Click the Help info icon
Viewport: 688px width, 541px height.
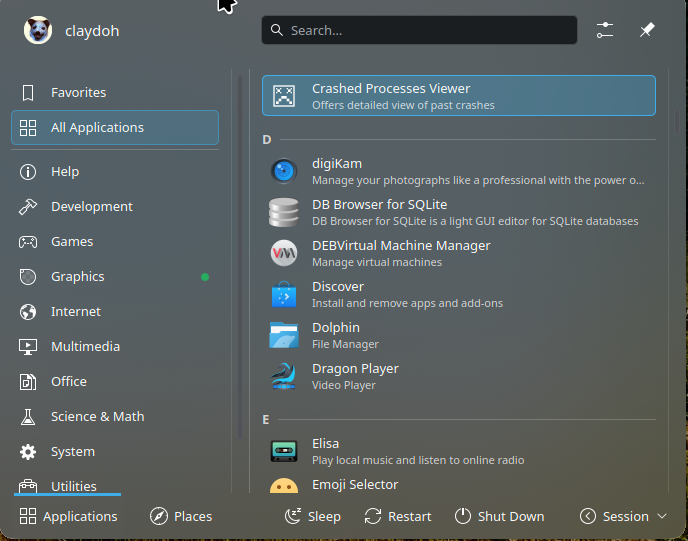coord(28,172)
